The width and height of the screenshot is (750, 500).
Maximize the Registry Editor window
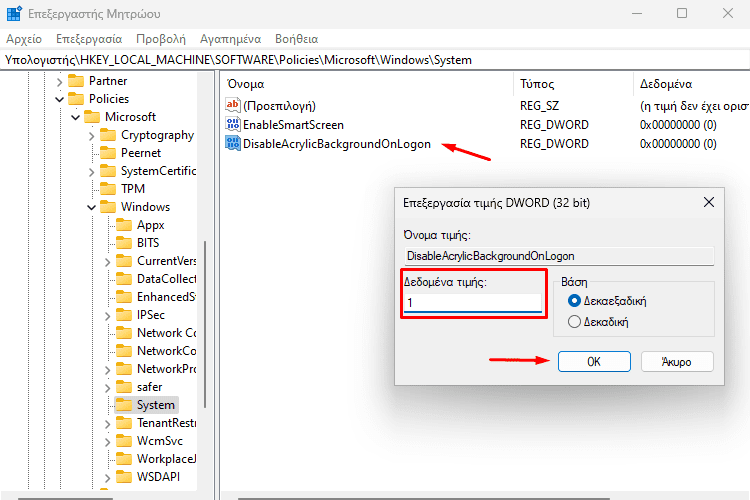point(682,13)
